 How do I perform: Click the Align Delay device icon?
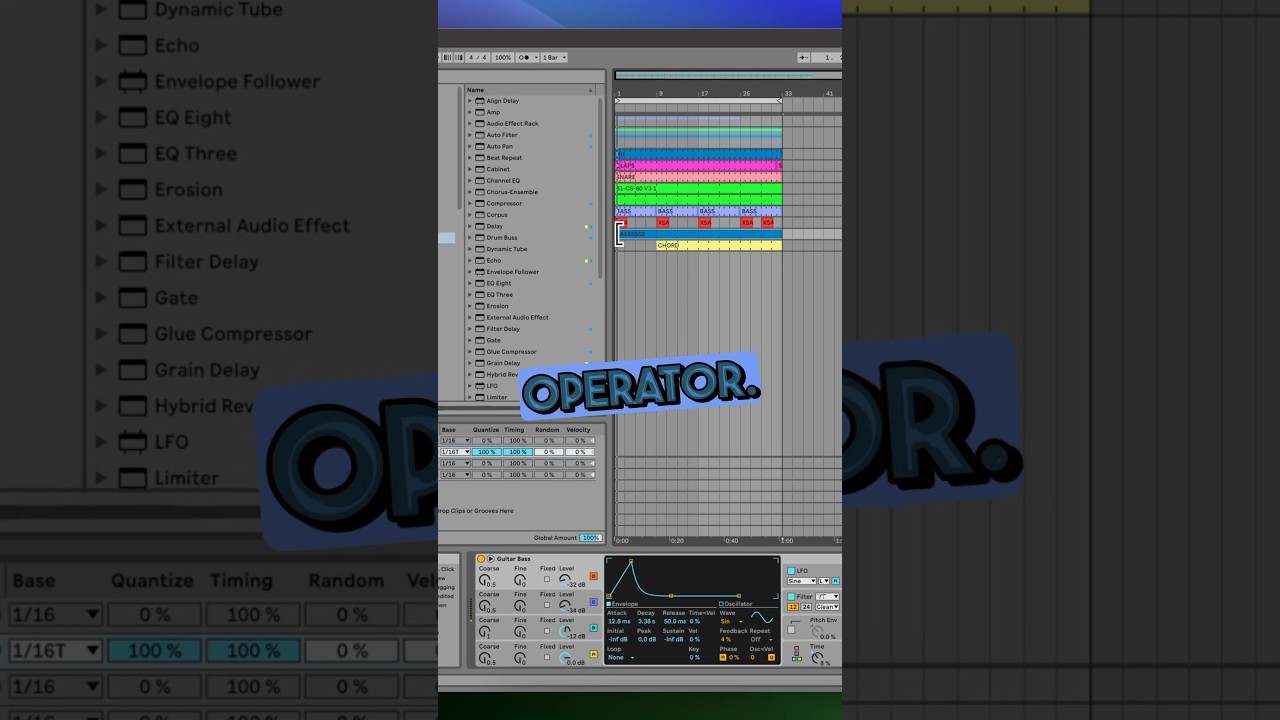pyautogui.click(x=479, y=101)
